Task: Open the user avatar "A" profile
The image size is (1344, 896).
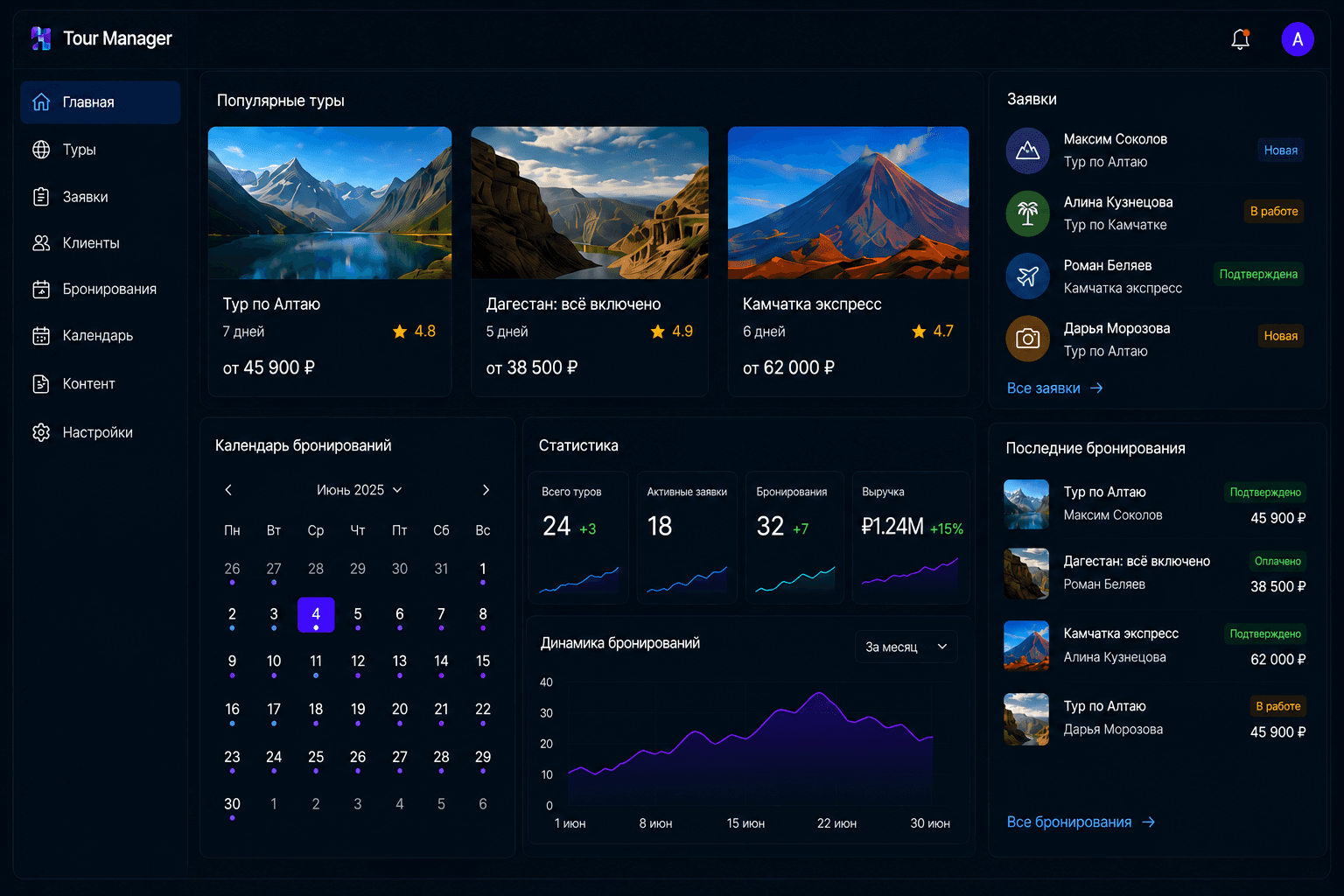Action: (x=1298, y=39)
